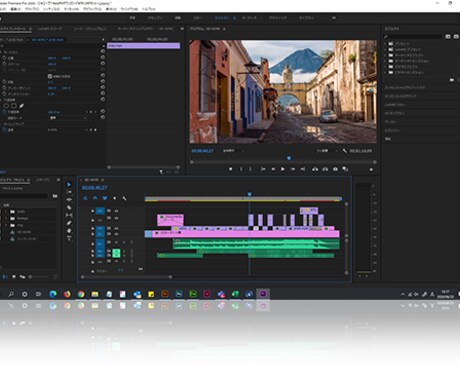Viewport: 460px width, 380px height.
Task: Add marker button in Program monitor transport
Action: pyautogui.click(x=230, y=169)
